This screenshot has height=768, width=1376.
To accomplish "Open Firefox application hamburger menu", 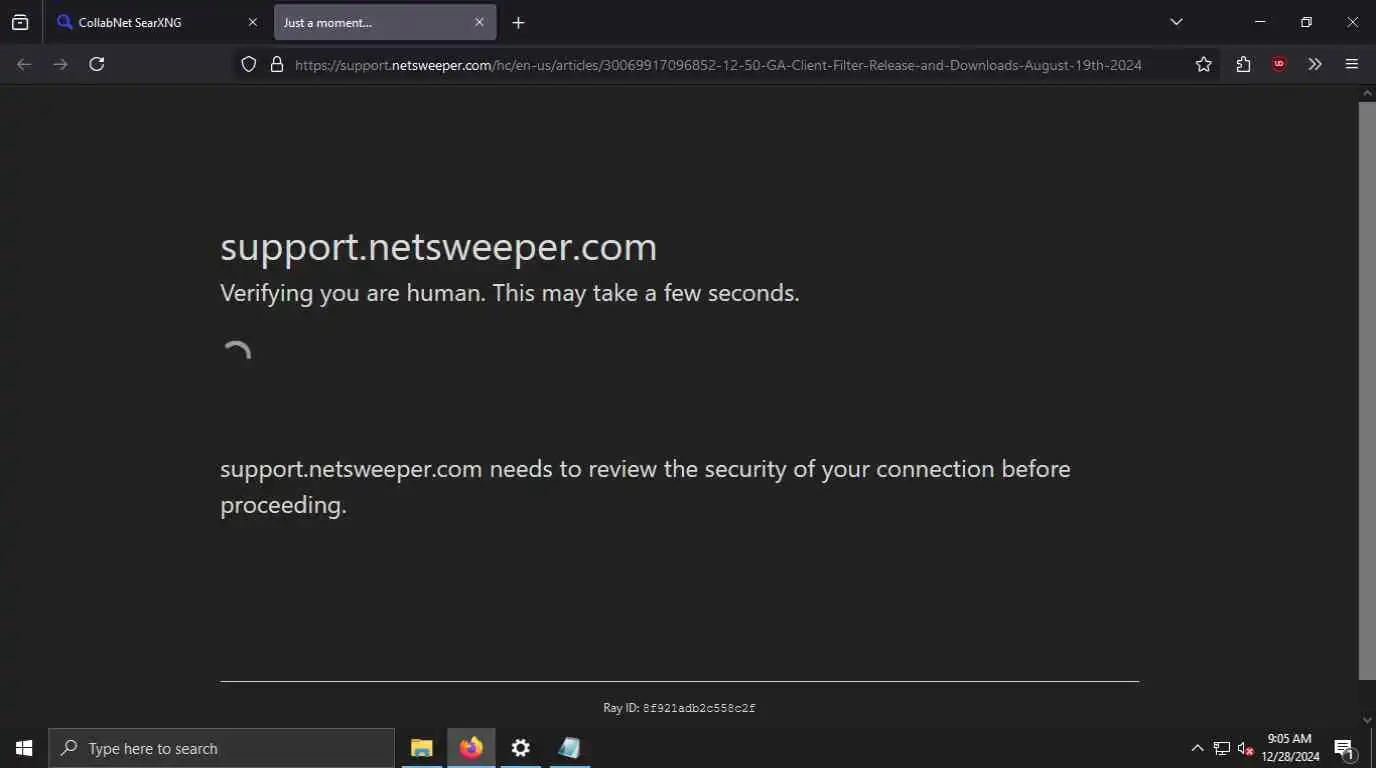I will [1352, 64].
